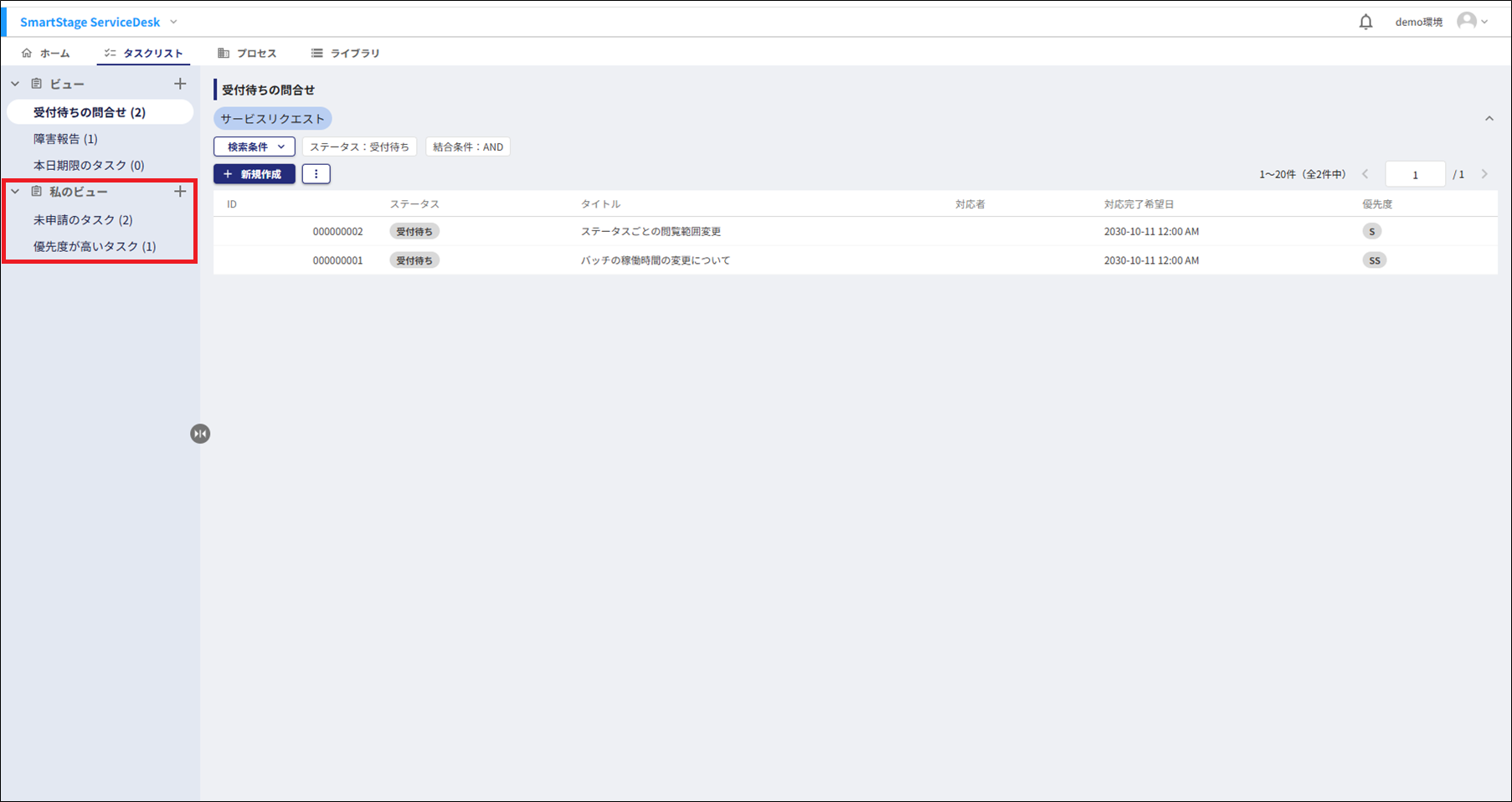Open the user avatar account menu
This screenshot has width=1512, height=802.
1471,22
